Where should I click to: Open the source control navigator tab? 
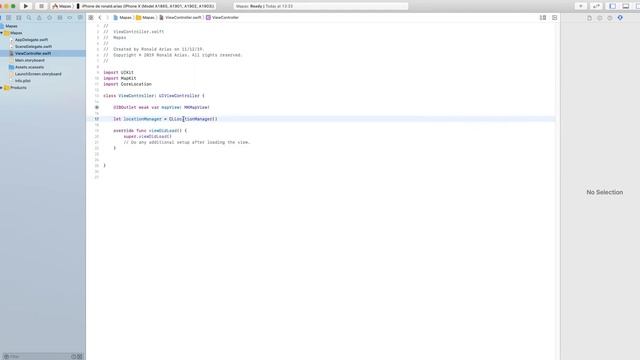tap(9, 18)
